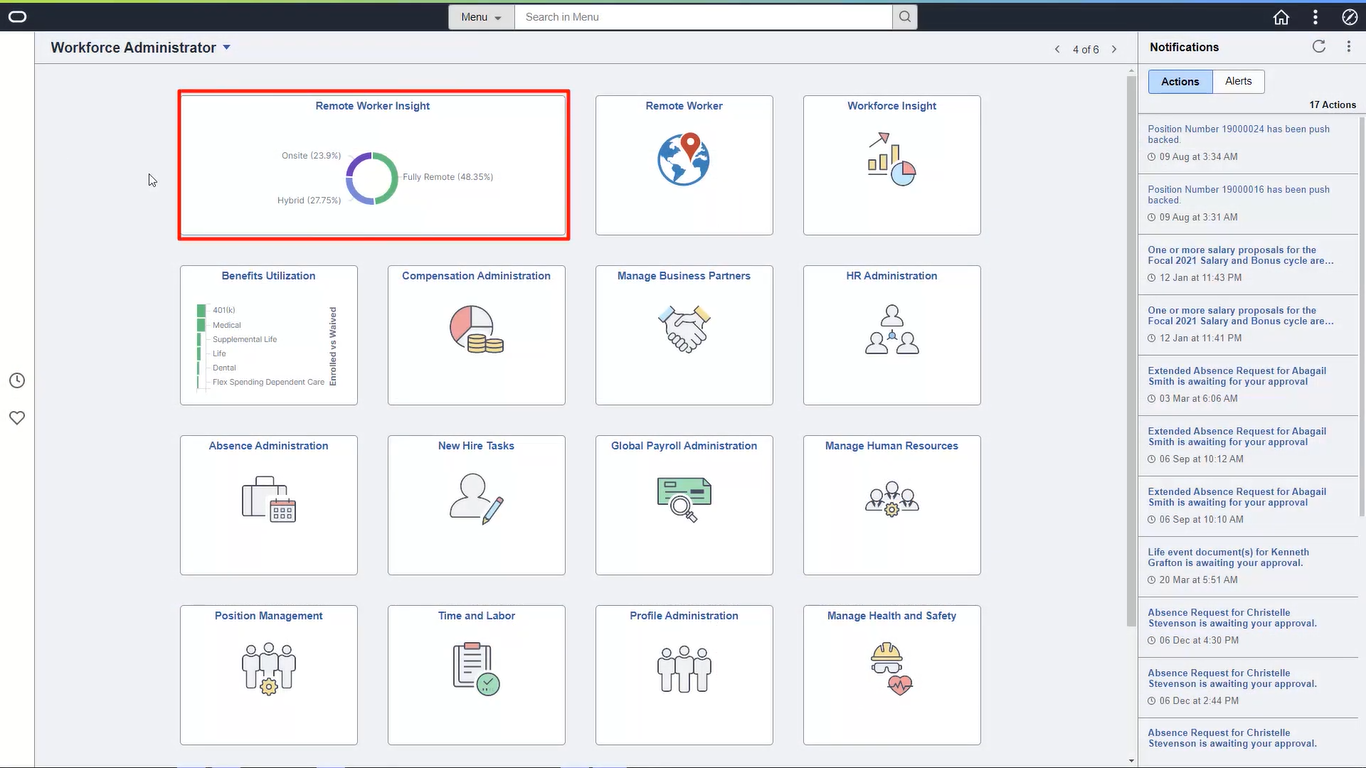The image size is (1366, 768).
Task: Click inside the Search in Menu field
Action: coord(700,17)
